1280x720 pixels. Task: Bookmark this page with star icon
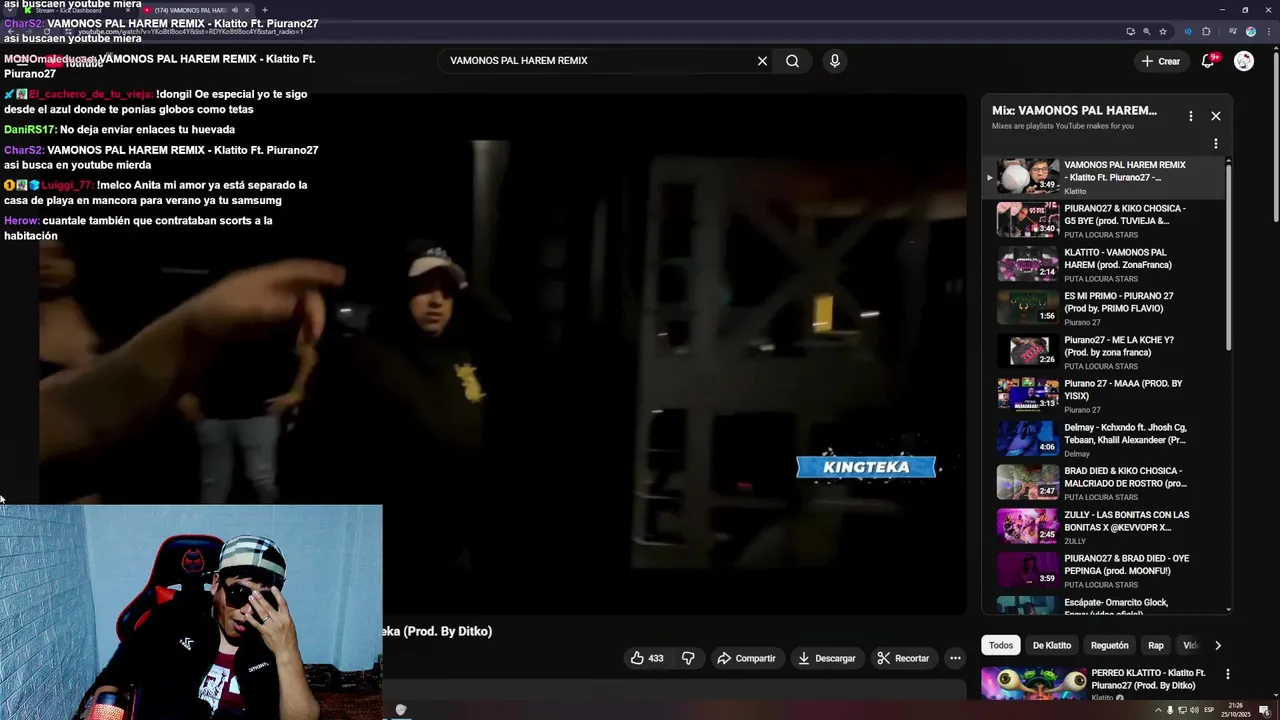click(1163, 31)
